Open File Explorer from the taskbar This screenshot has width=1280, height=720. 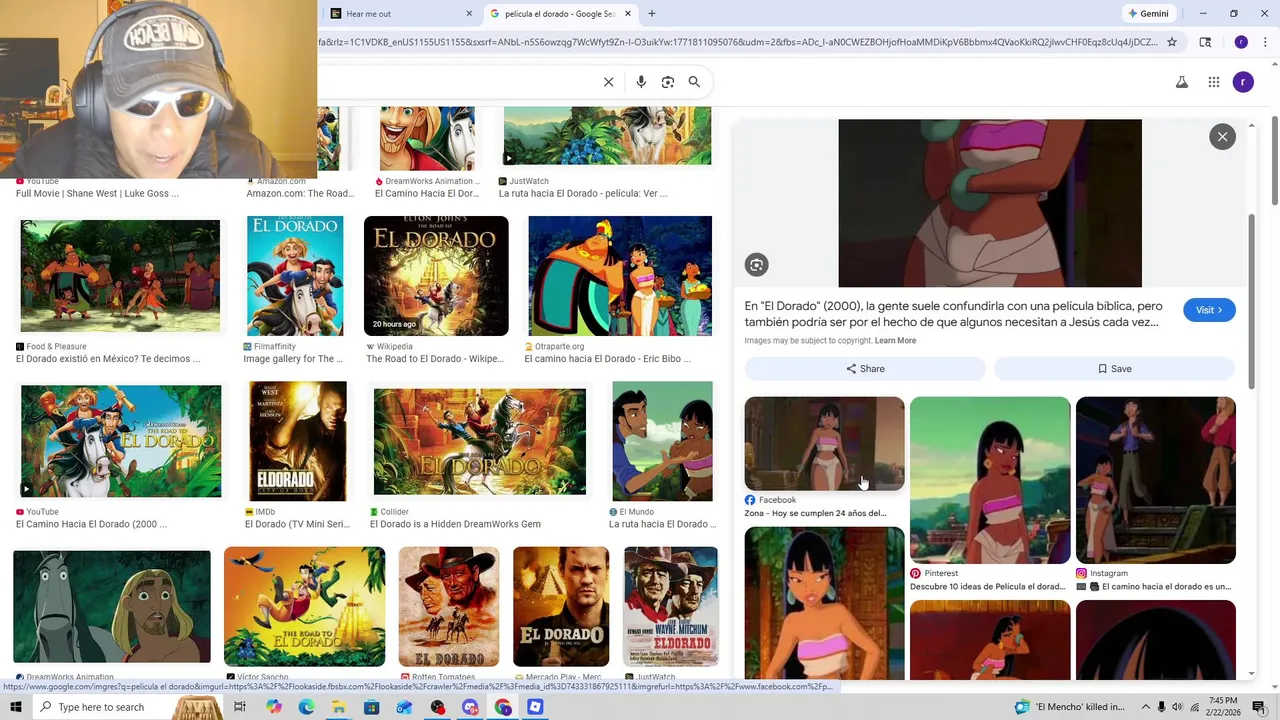point(339,707)
